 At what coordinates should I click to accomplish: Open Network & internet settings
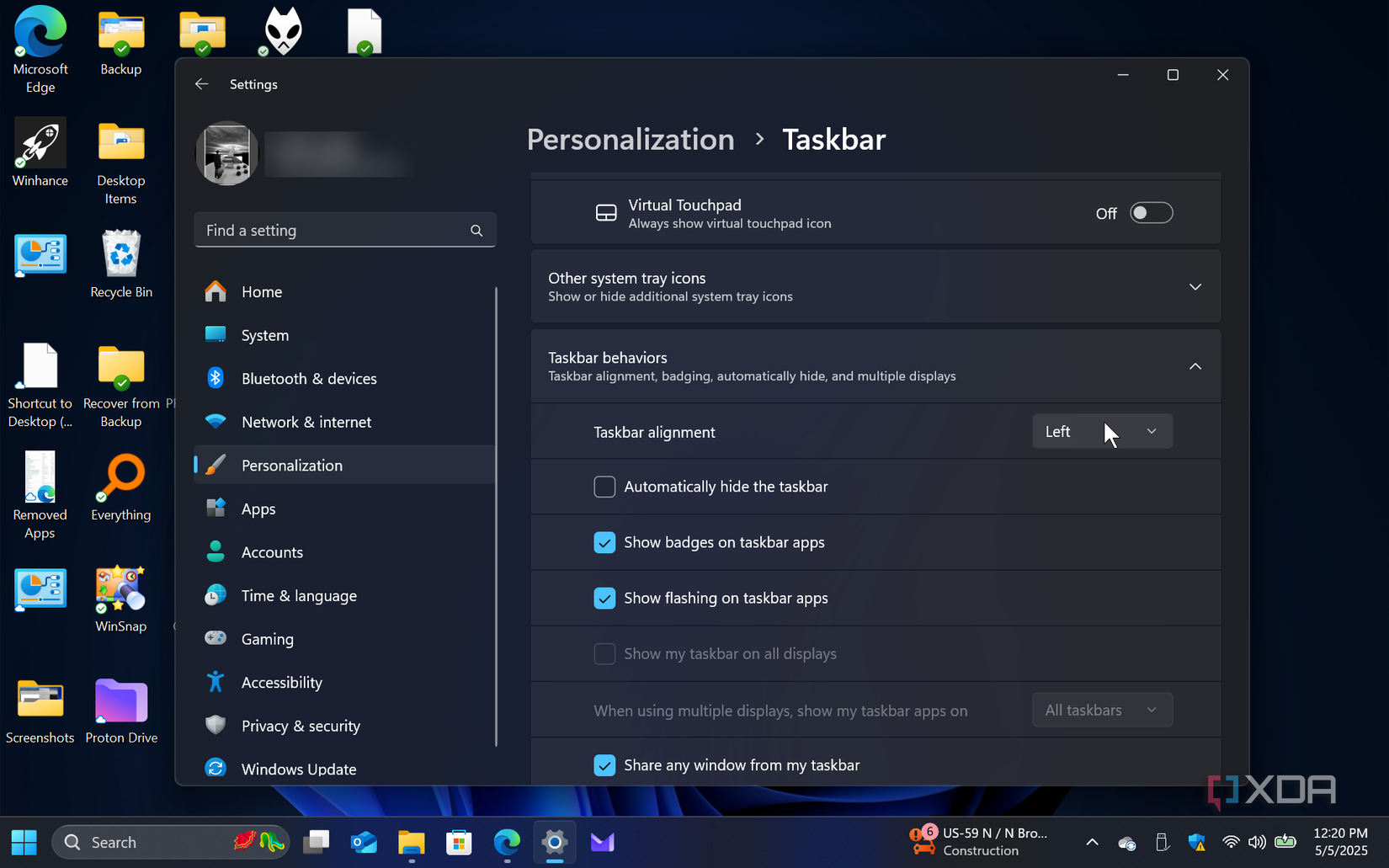tap(344, 422)
